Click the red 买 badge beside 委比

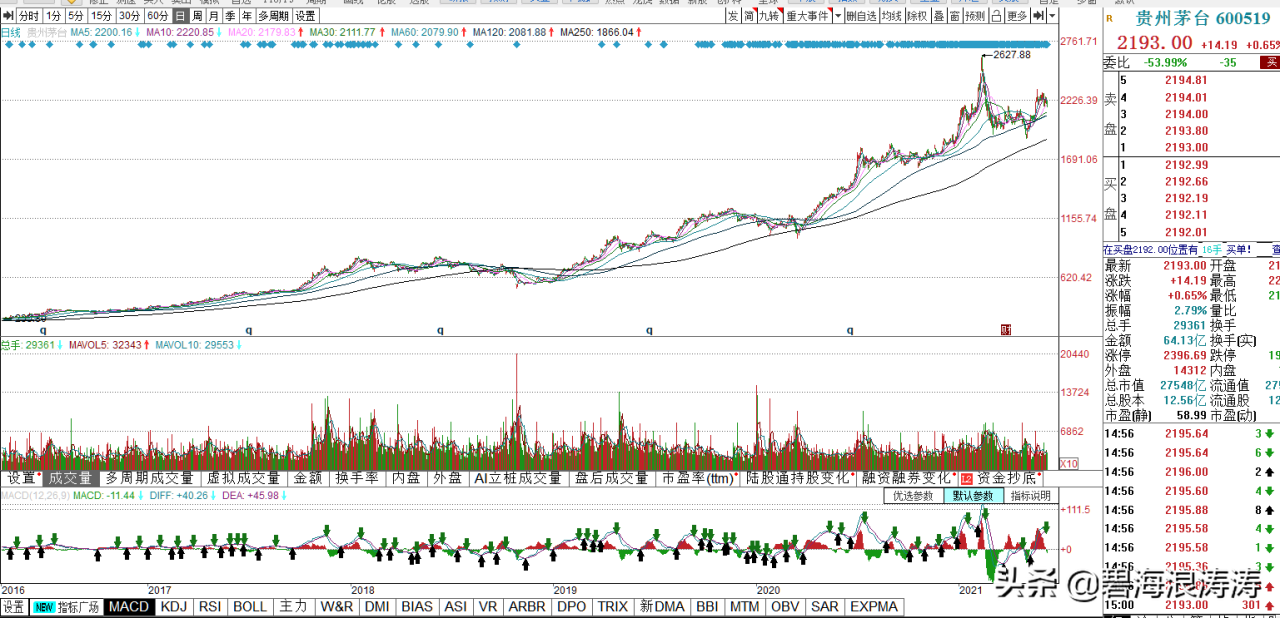[1269, 62]
